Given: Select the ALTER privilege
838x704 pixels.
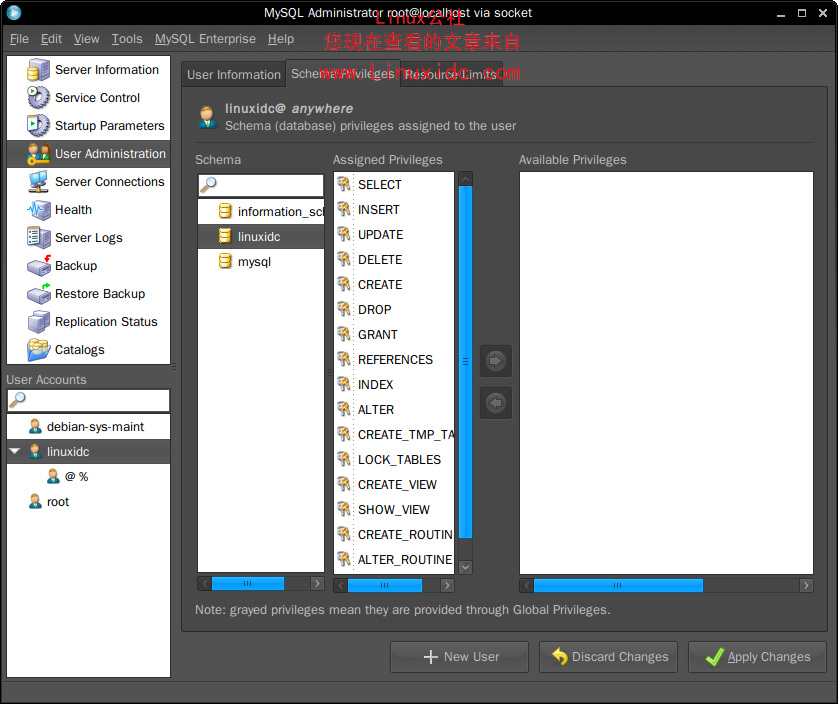Looking at the screenshot, I should (x=394, y=410).
